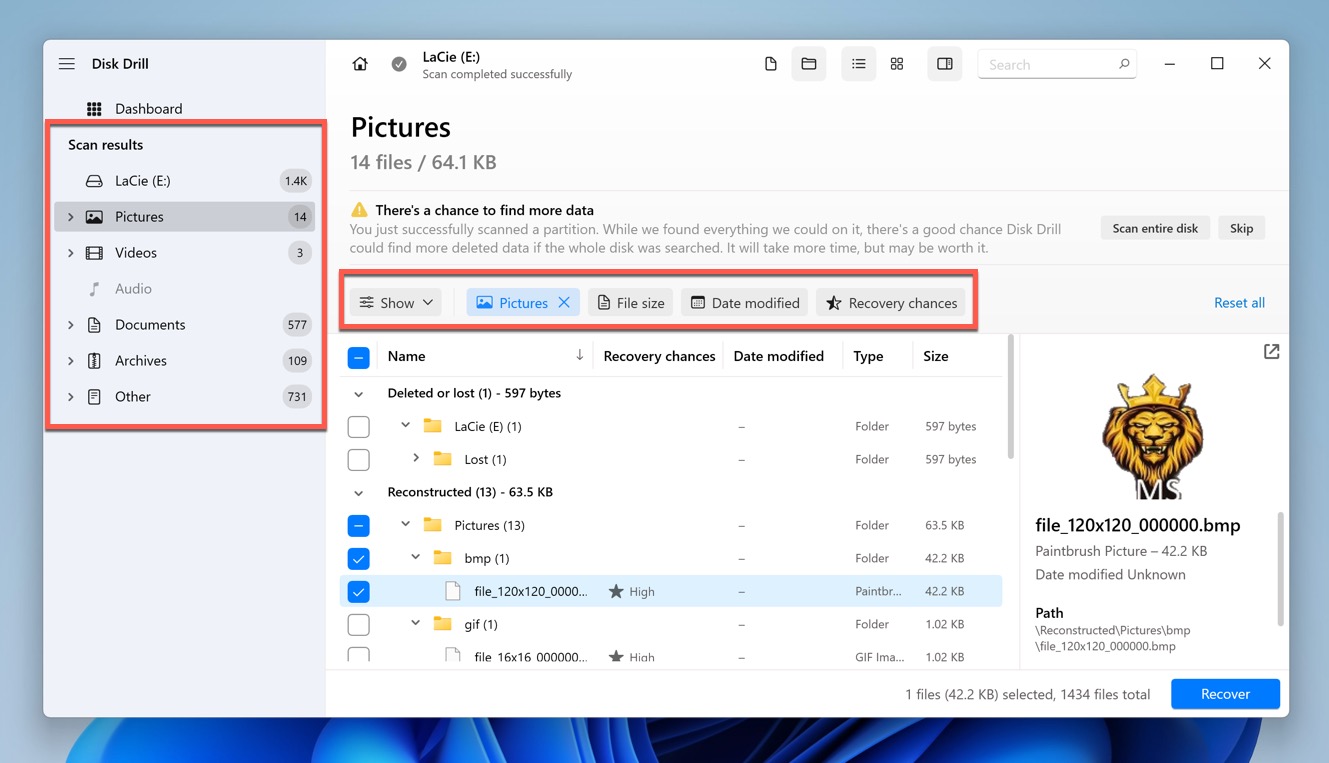This screenshot has width=1329, height=763.
Task: Collapse the gif (1) folder
Action: point(416,624)
